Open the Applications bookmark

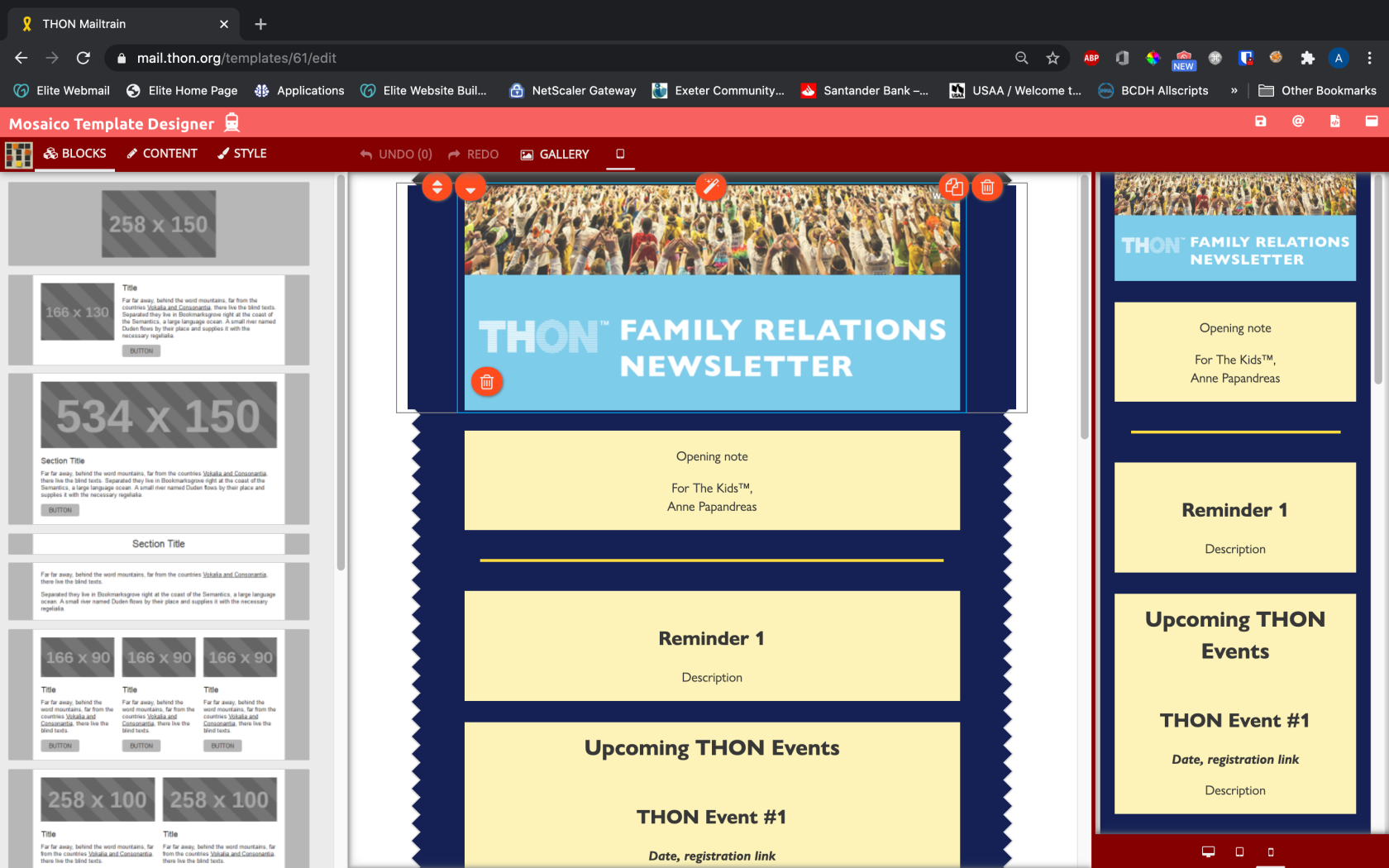pos(299,91)
